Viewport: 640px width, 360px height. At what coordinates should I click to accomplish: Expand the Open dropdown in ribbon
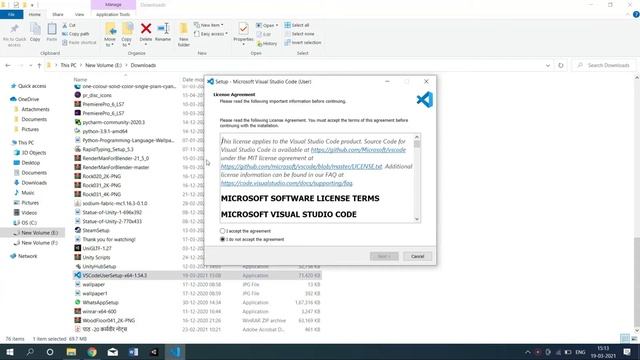pyautogui.click(x=277, y=25)
